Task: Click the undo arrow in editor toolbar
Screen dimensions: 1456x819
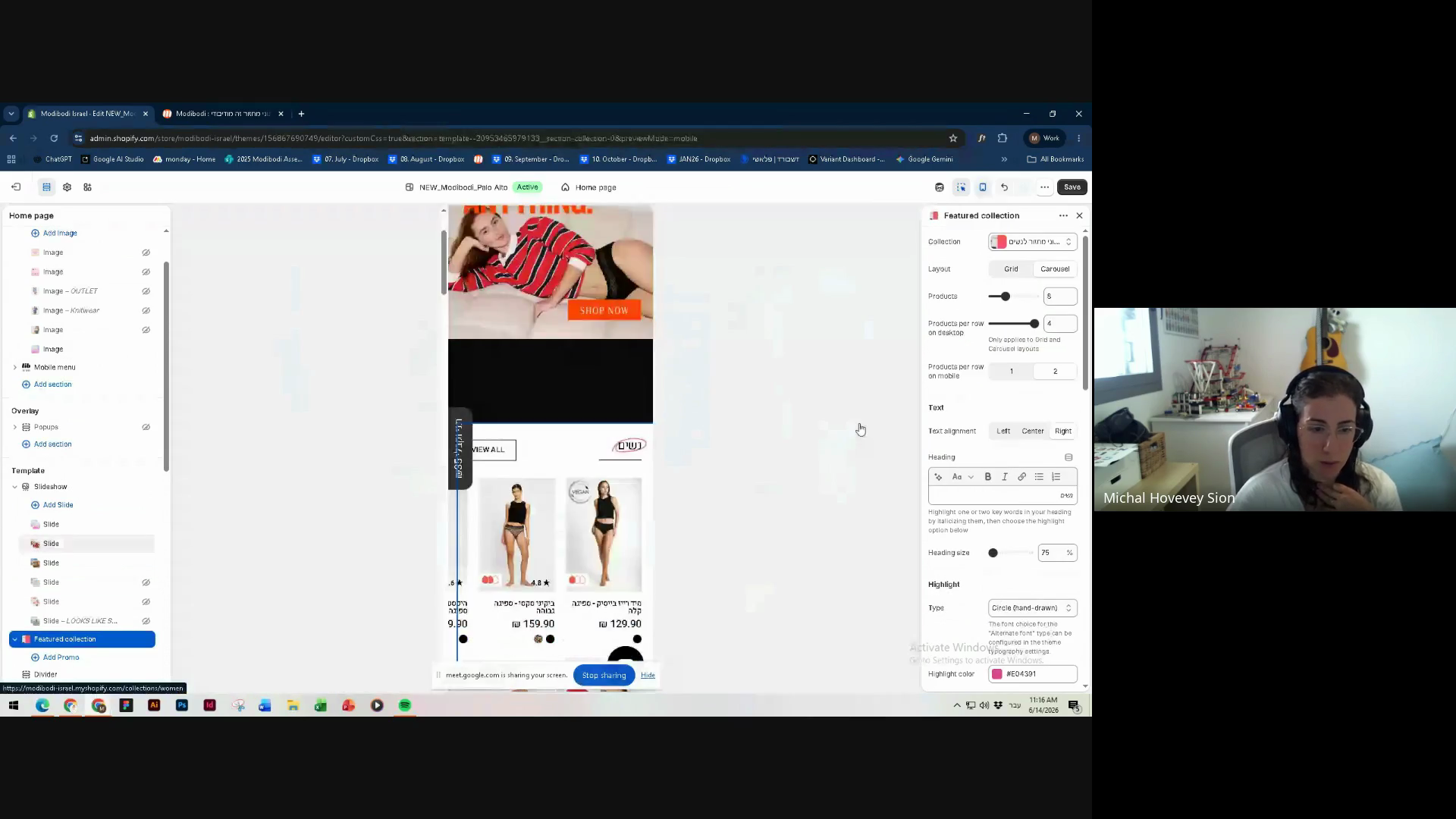Action: 1004,187
